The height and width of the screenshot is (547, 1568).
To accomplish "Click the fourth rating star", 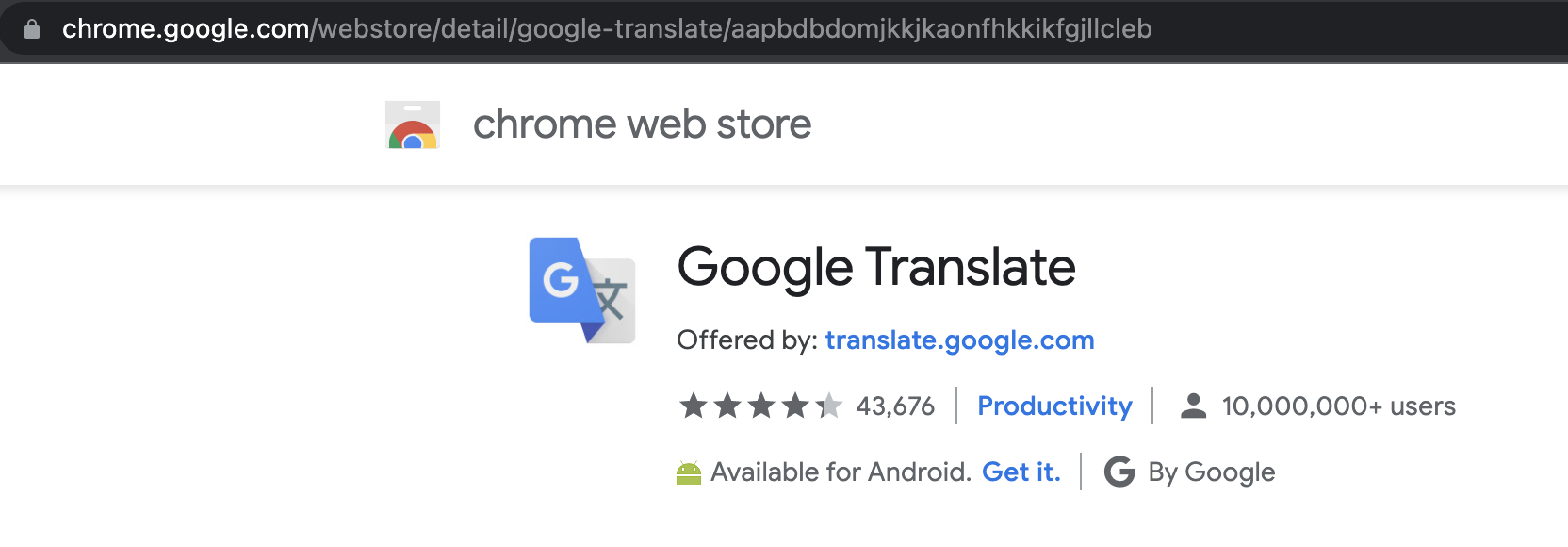I will (795, 406).
